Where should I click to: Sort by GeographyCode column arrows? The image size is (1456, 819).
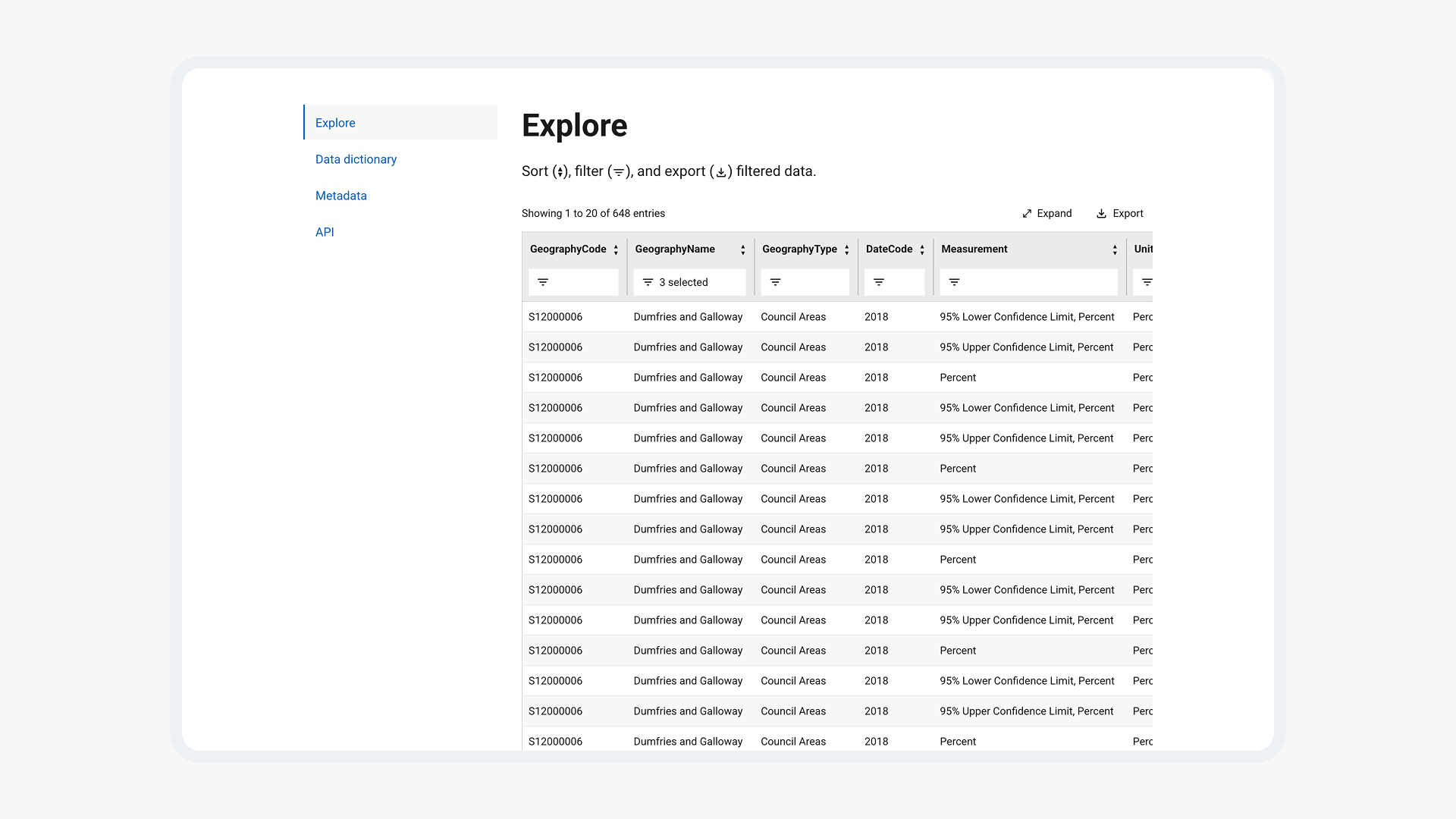(x=616, y=249)
